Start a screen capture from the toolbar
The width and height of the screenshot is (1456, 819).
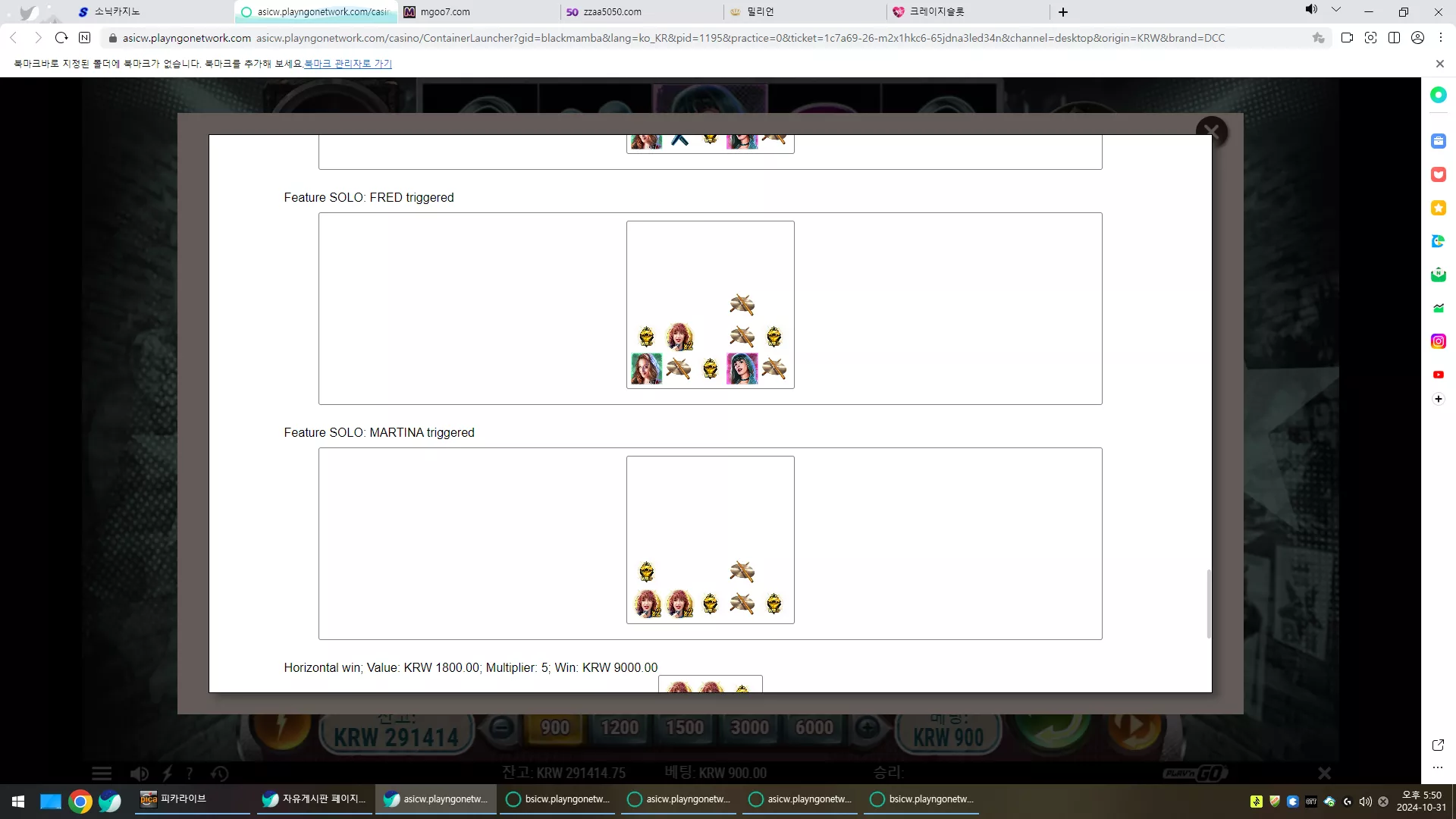pyautogui.click(x=1370, y=38)
